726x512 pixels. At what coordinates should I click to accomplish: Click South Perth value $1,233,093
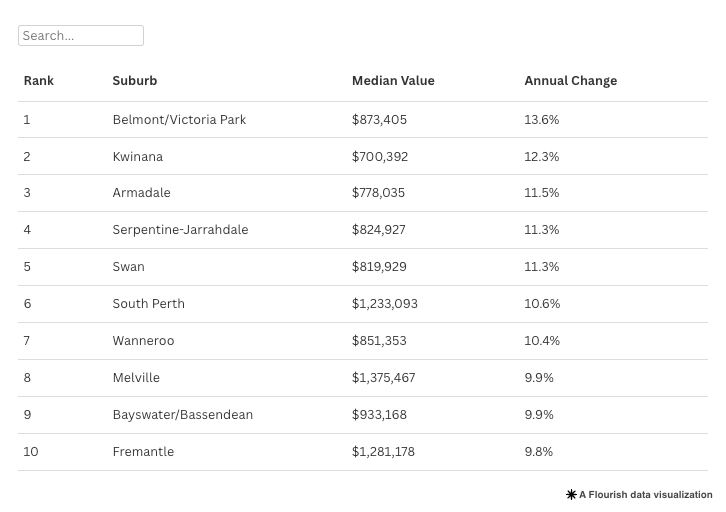point(385,304)
